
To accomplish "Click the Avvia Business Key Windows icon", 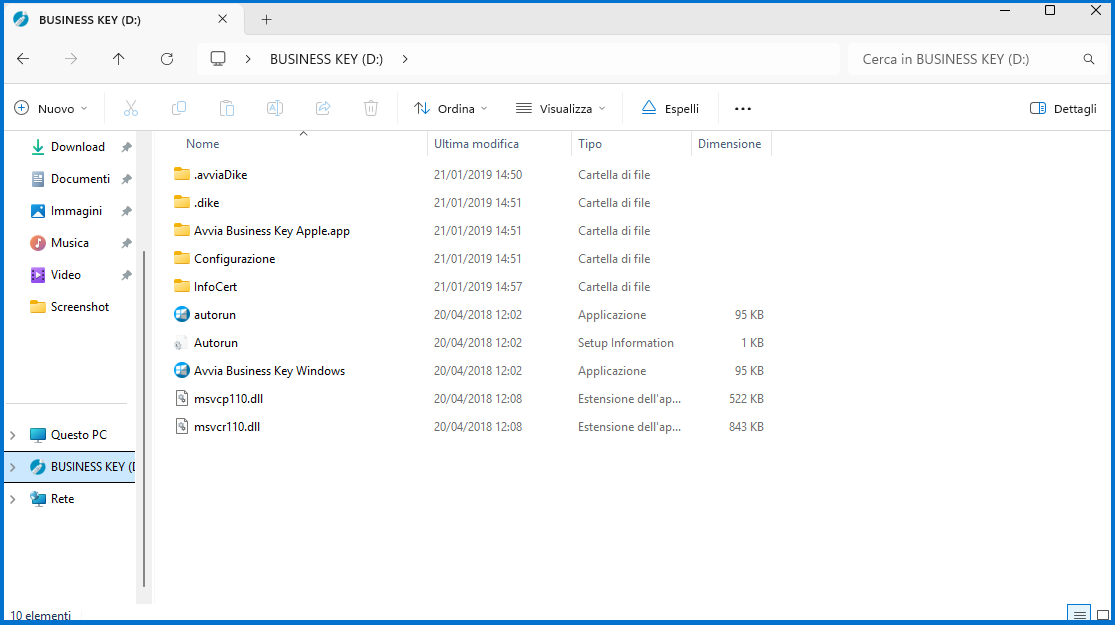I will tap(182, 370).
